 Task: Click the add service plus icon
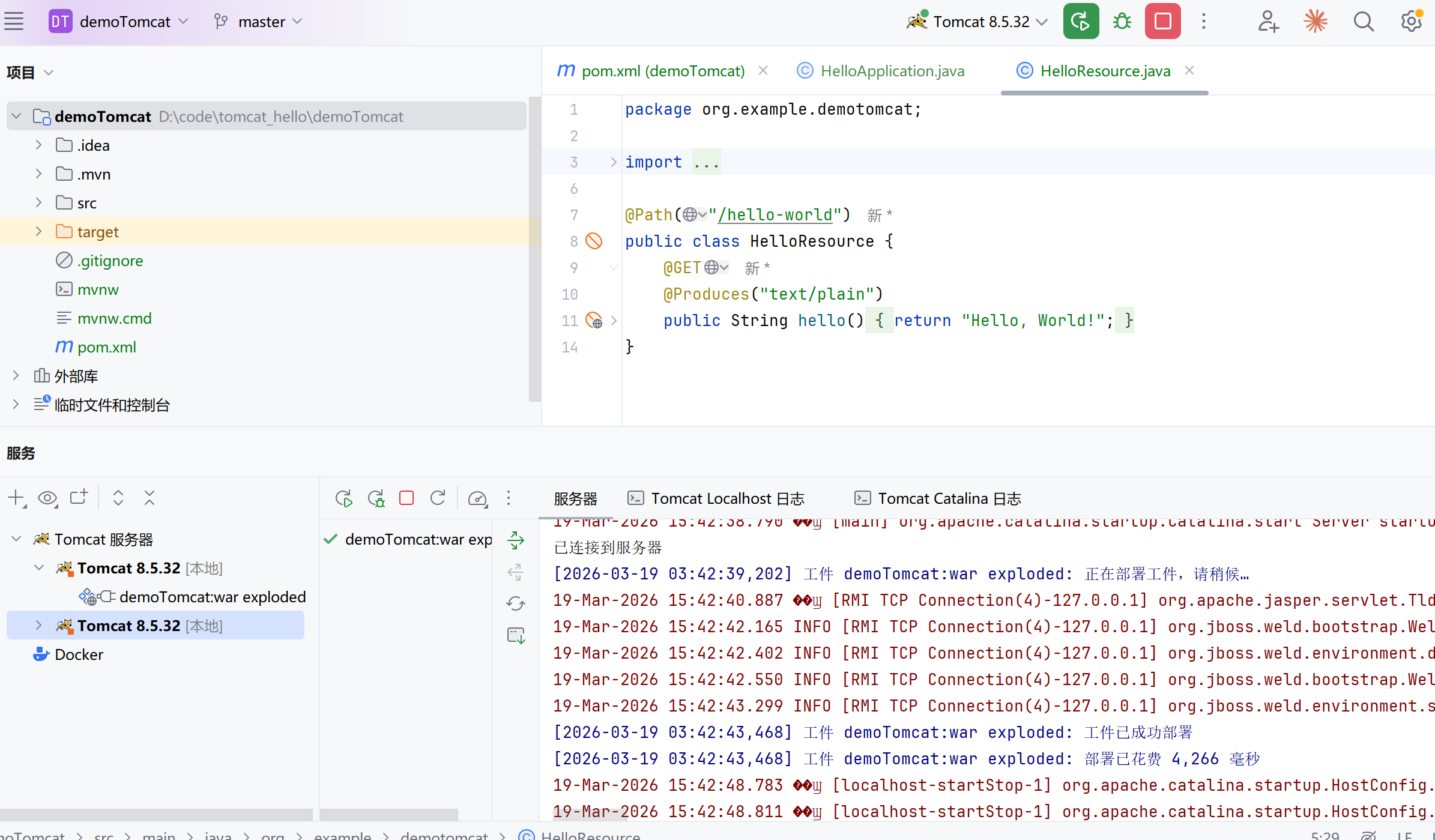16,498
